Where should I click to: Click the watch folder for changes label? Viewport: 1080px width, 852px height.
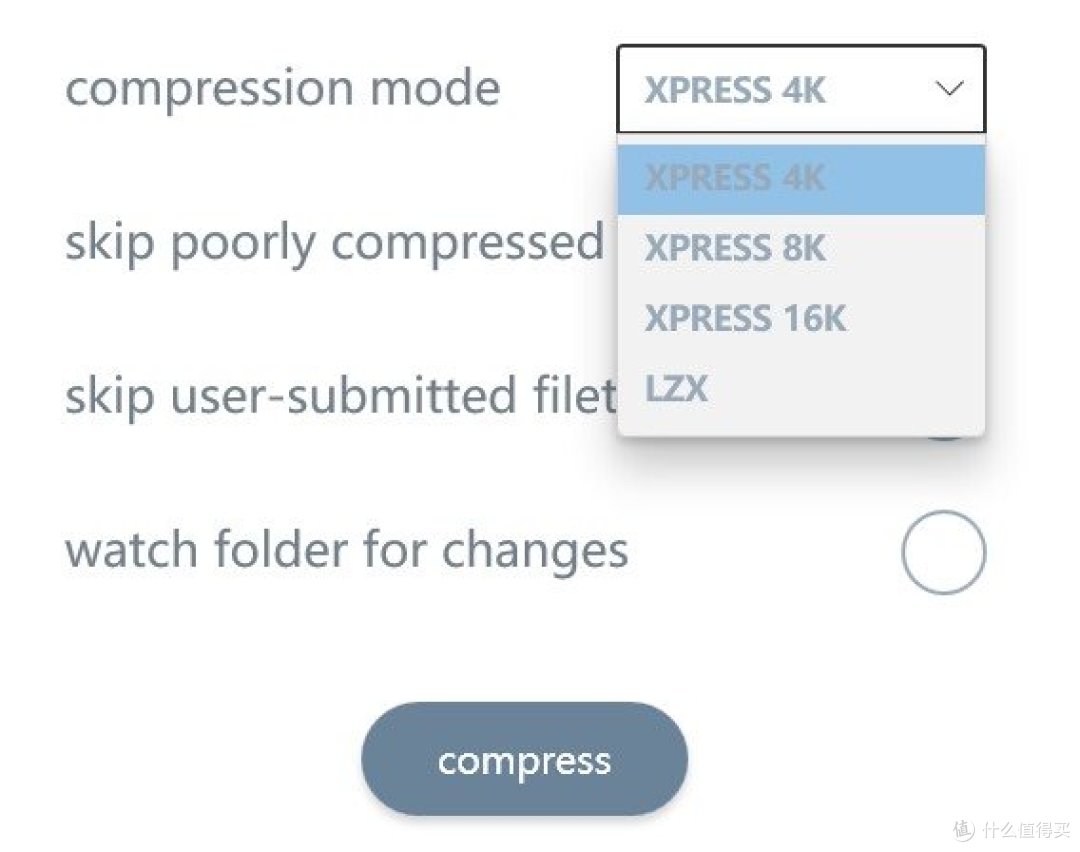pos(346,548)
